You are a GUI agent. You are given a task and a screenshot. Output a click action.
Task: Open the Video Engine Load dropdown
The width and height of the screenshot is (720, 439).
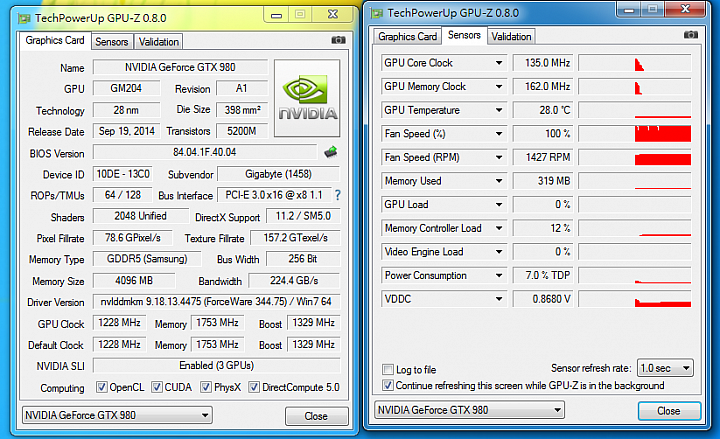(499, 252)
